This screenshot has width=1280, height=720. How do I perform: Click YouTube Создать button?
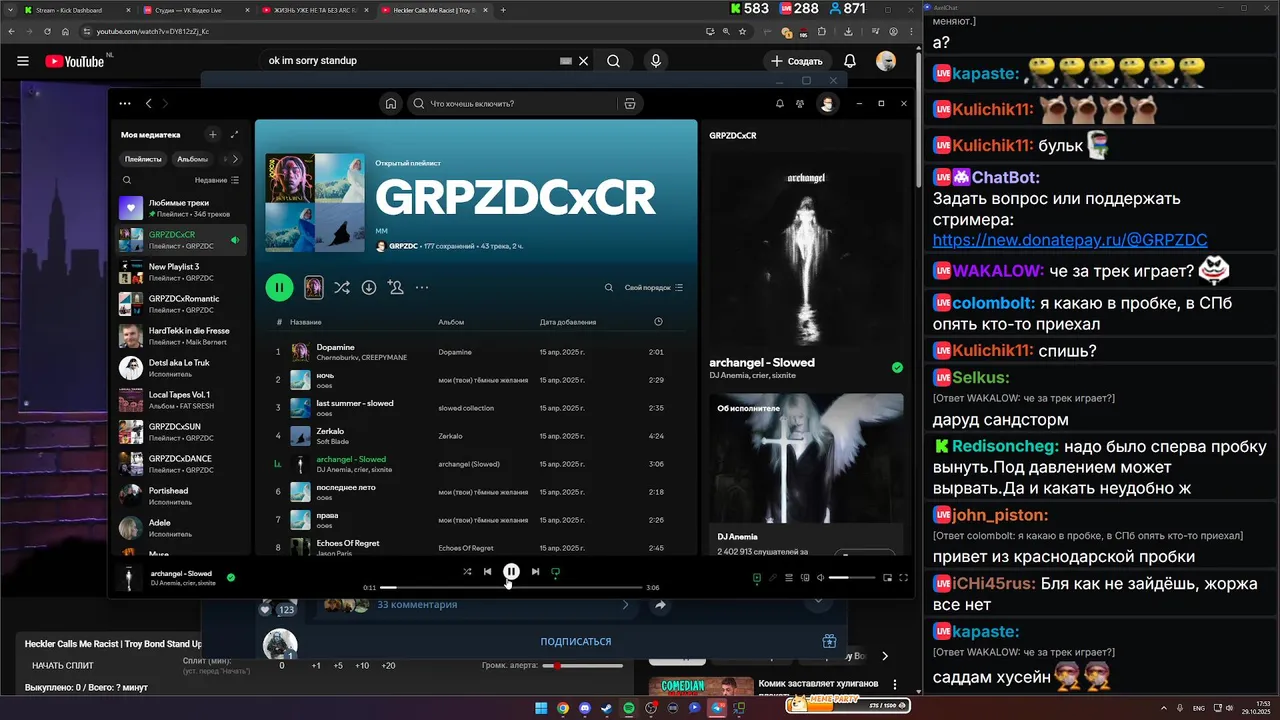pyautogui.click(x=797, y=61)
